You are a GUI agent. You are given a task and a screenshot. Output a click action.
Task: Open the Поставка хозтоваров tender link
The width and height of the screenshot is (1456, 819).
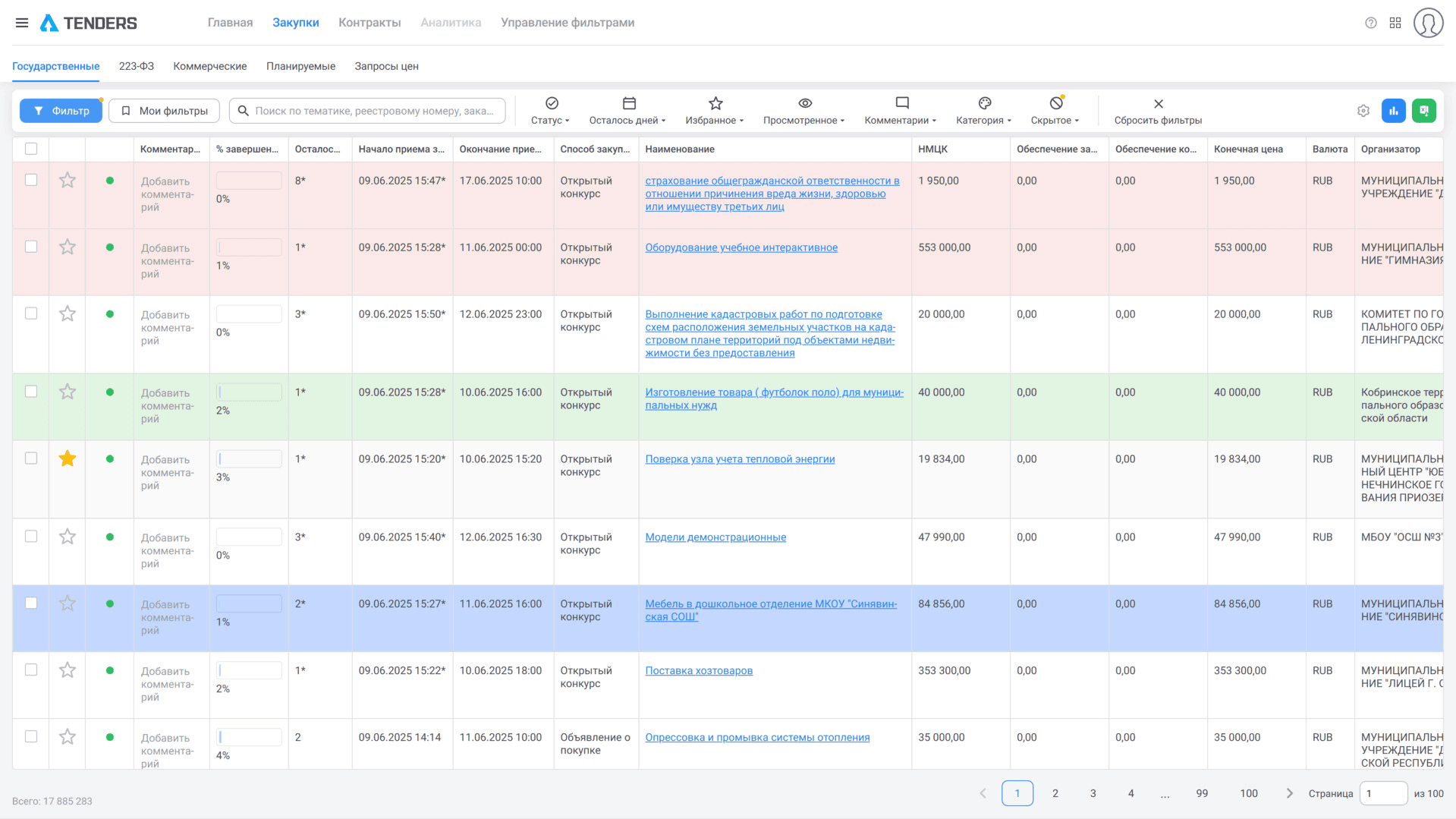pyautogui.click(x=699, y=671)
